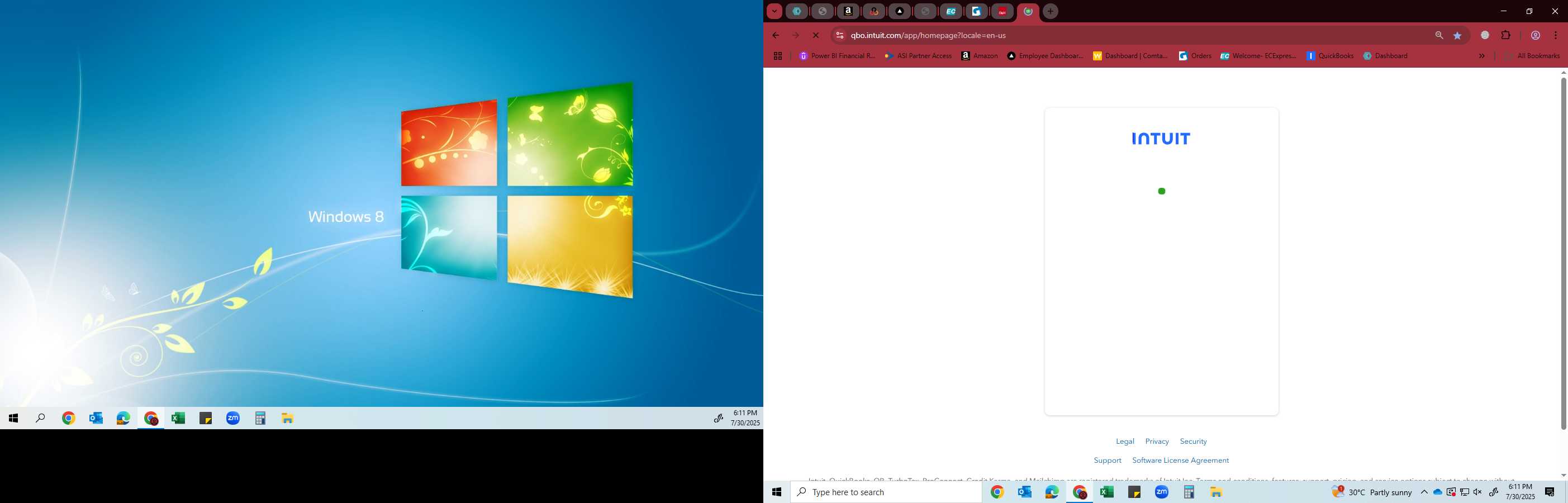1568x503 pixels.
Task: Launch Outlook from the right monitor taskbar
Action: (x=1024, y=492)
